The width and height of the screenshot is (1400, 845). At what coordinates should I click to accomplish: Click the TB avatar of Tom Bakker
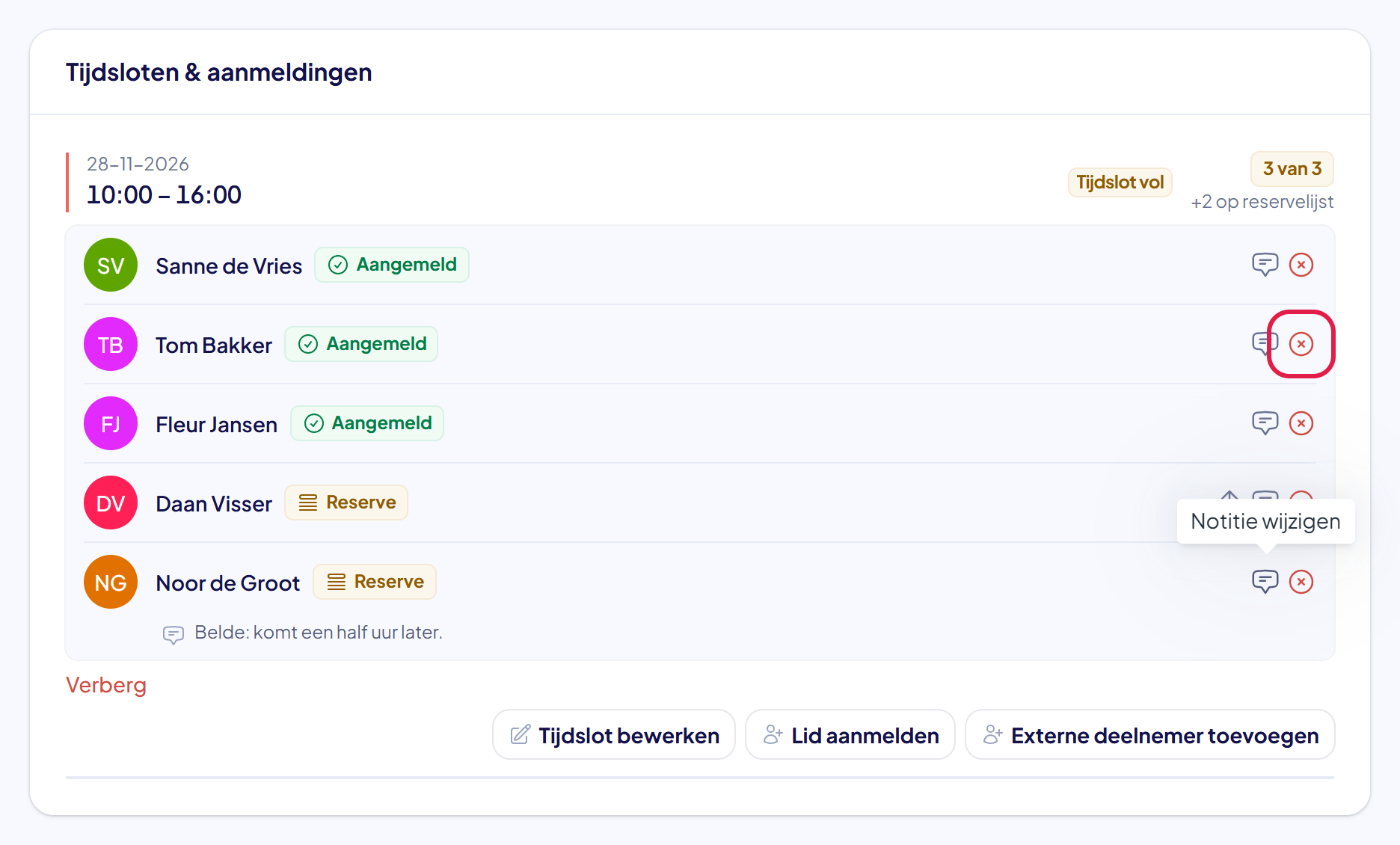click(x=111, y=344)
